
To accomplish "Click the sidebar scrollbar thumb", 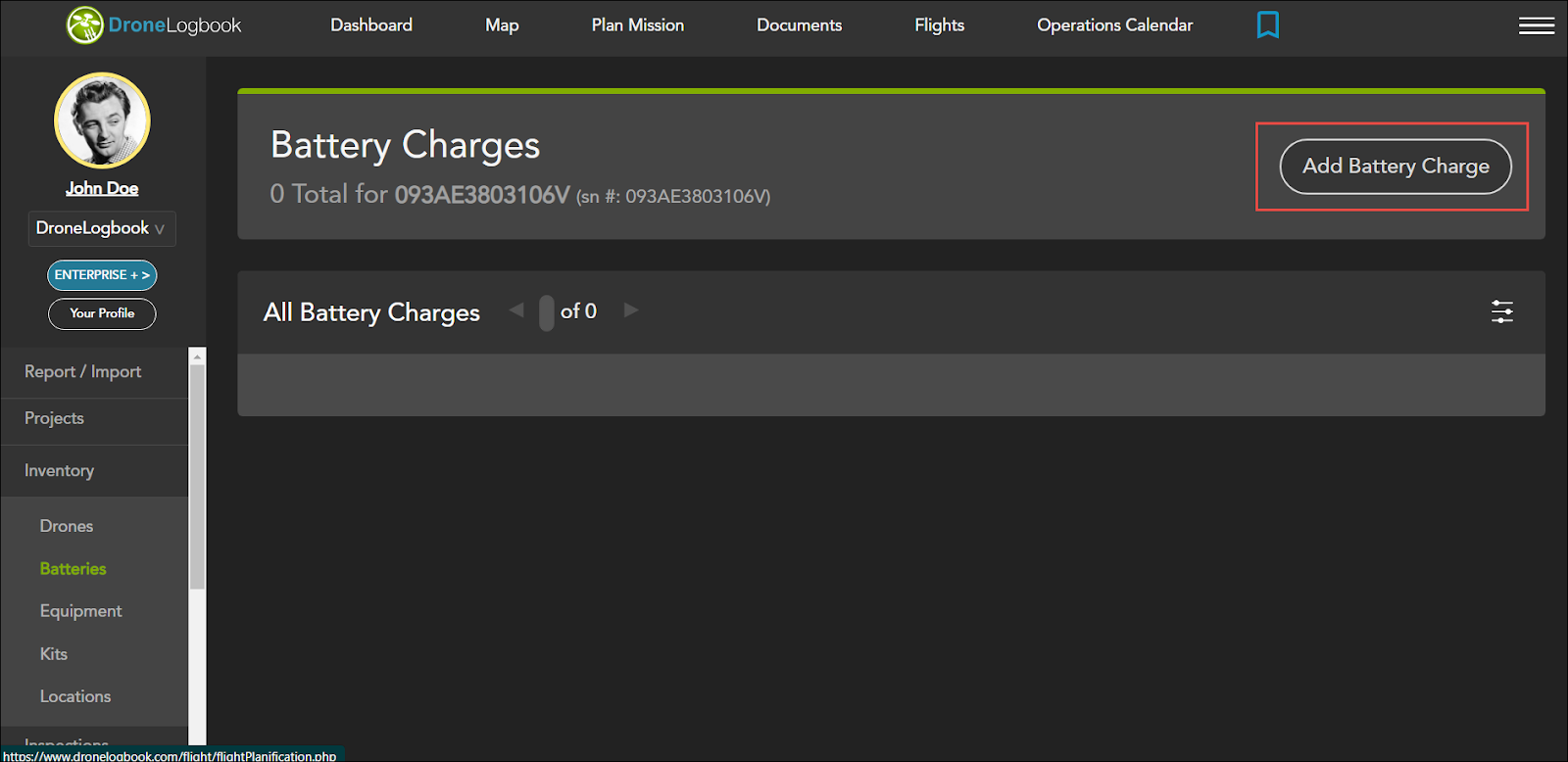I will [x=198, y=477].
